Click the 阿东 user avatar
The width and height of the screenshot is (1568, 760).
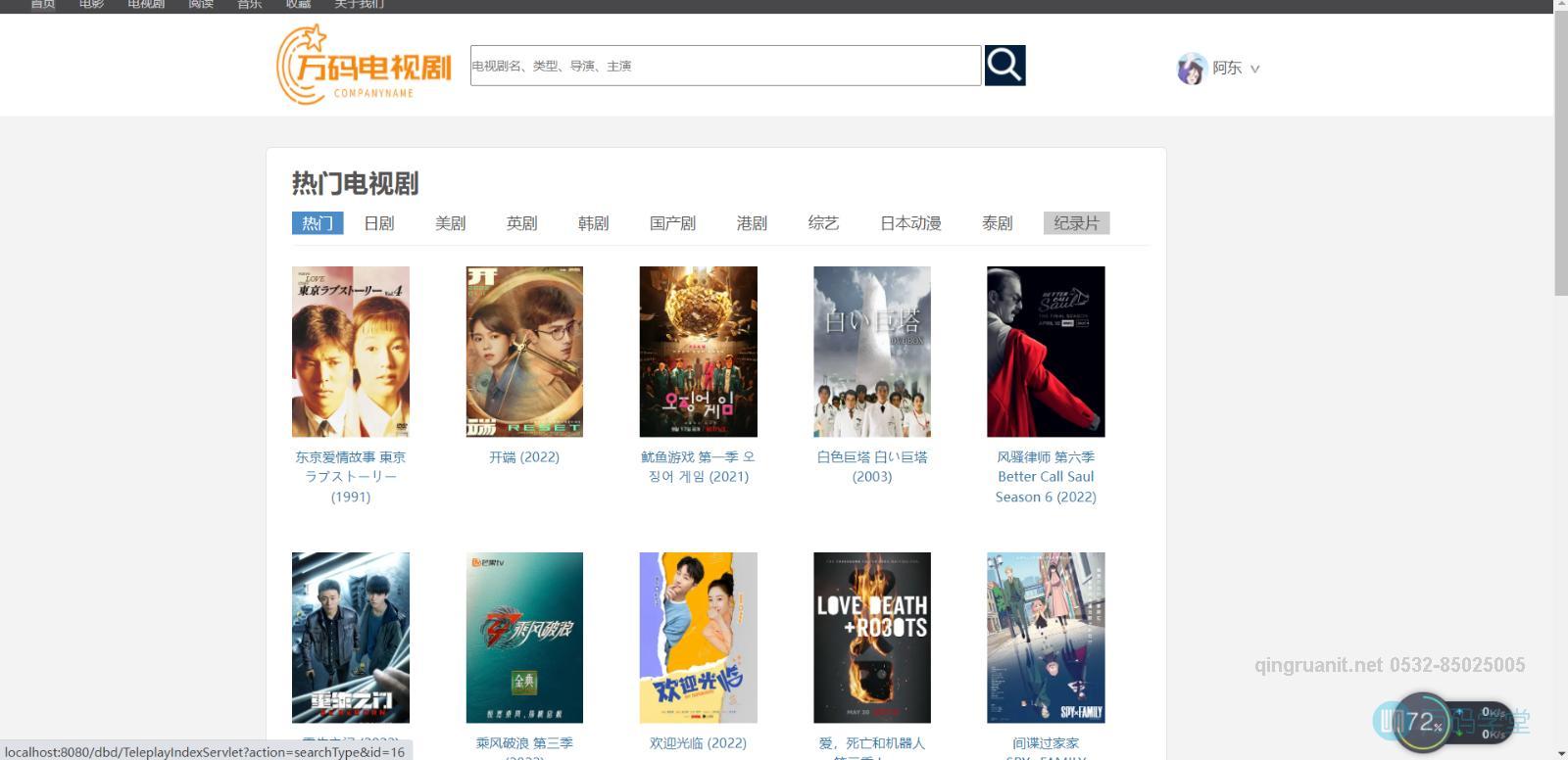[1192, 69]
